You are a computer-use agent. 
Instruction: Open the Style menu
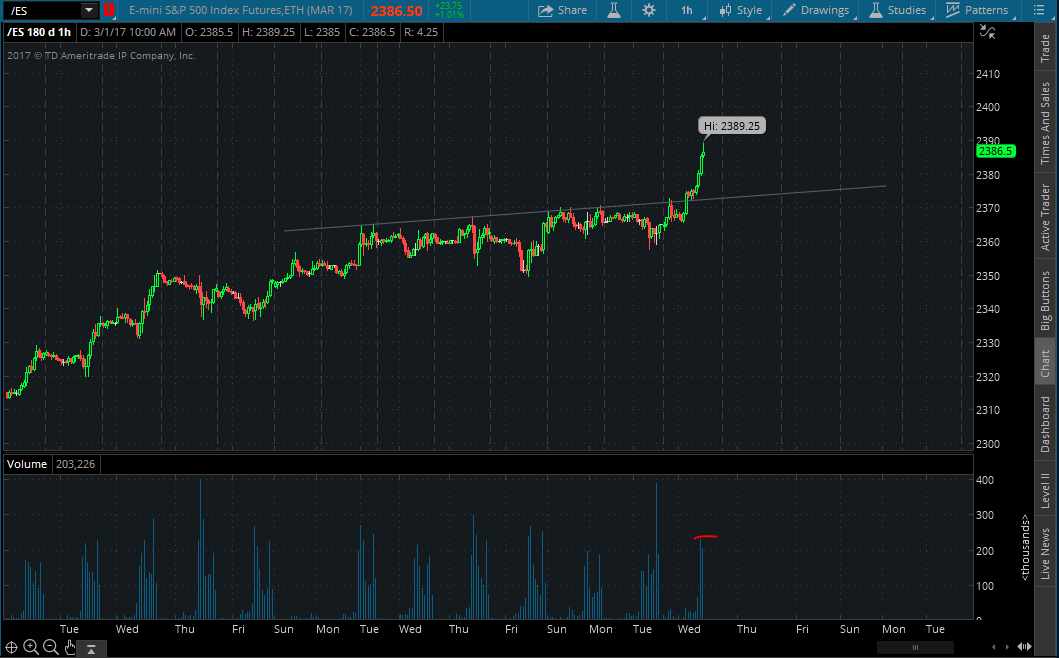[741, 10]
